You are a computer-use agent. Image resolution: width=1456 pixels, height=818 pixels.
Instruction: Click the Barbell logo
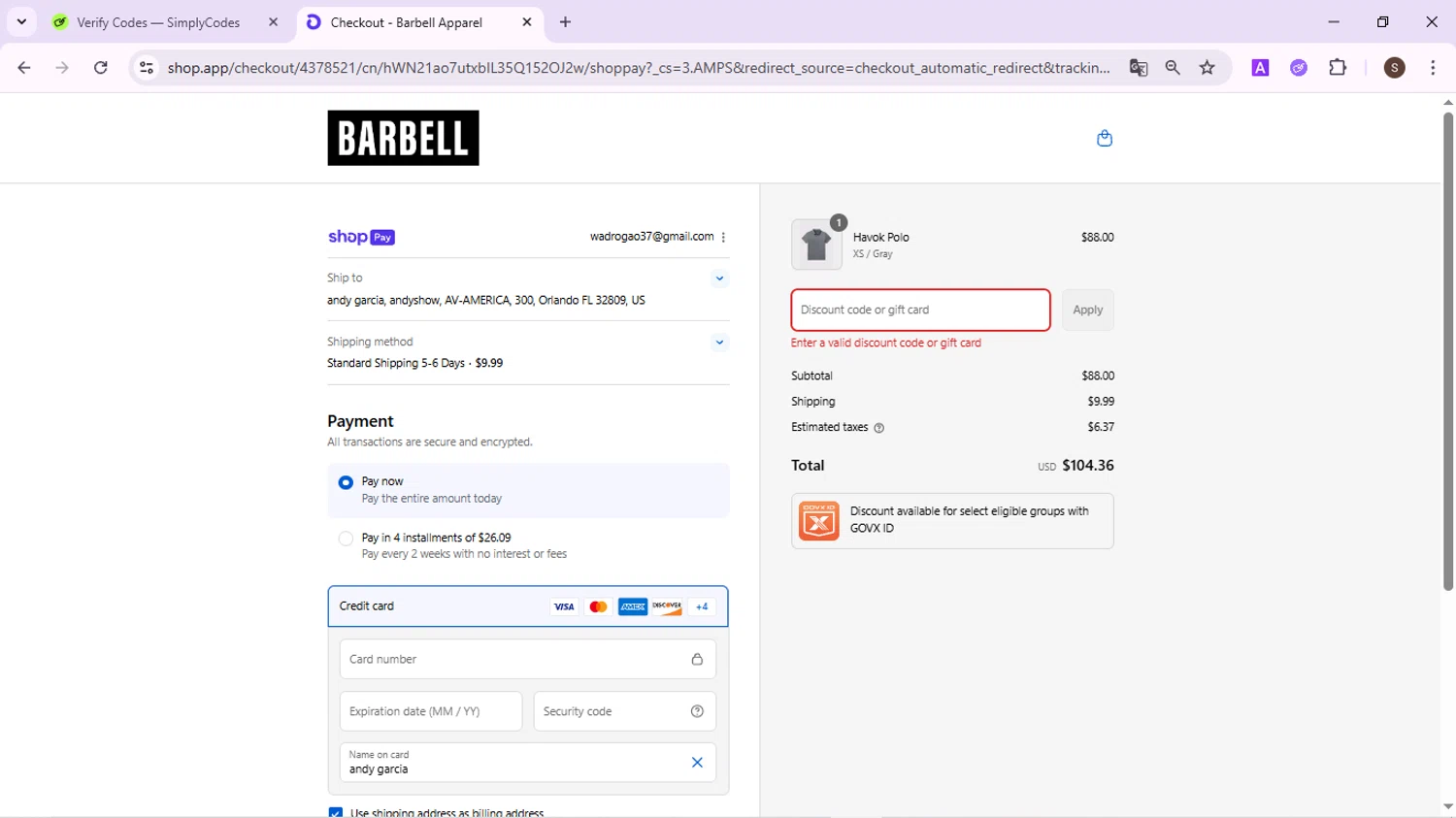pyautogui.click(x=403, y=138)
